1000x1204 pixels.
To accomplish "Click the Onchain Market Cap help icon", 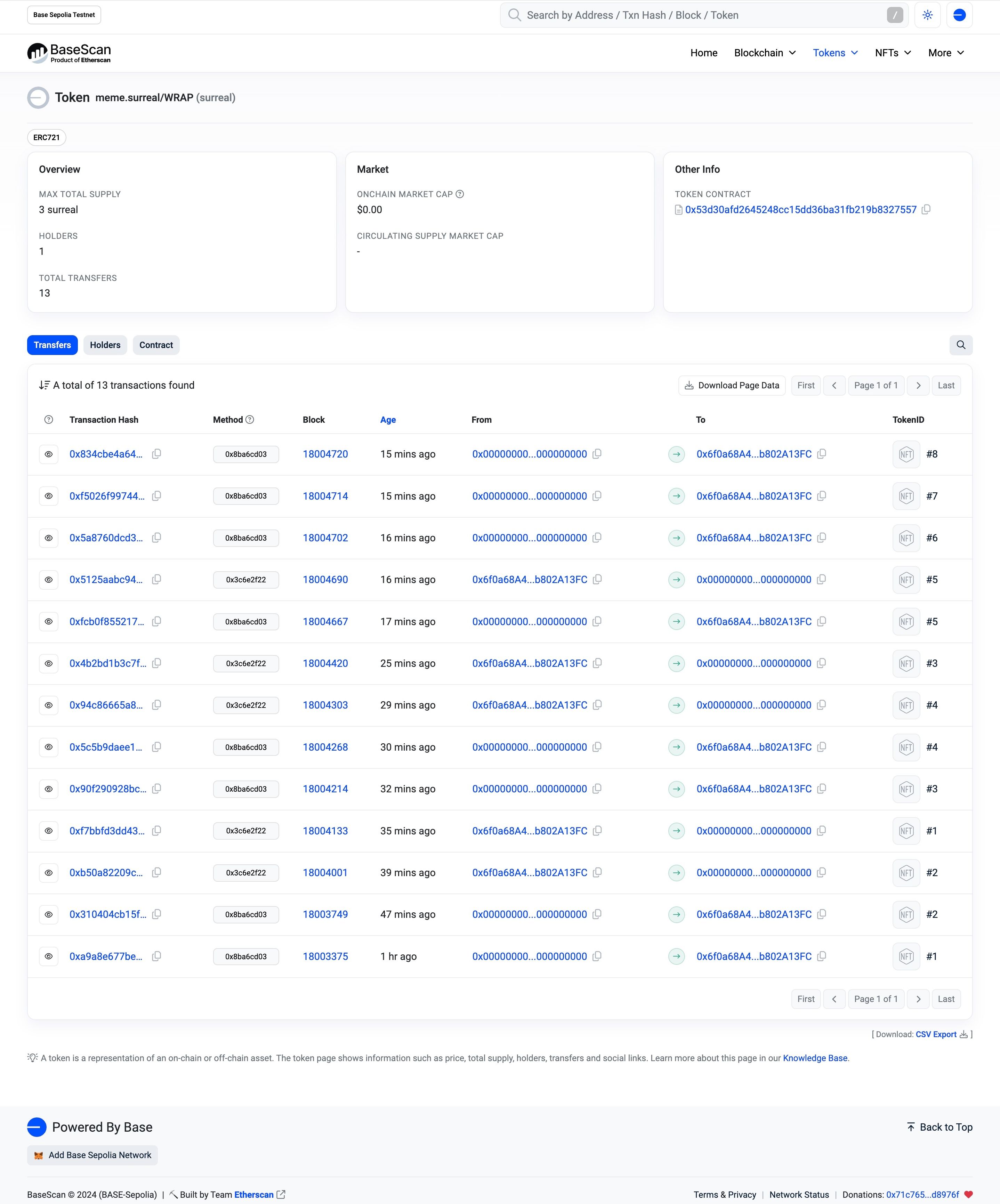I will click(x=460, y=194).
